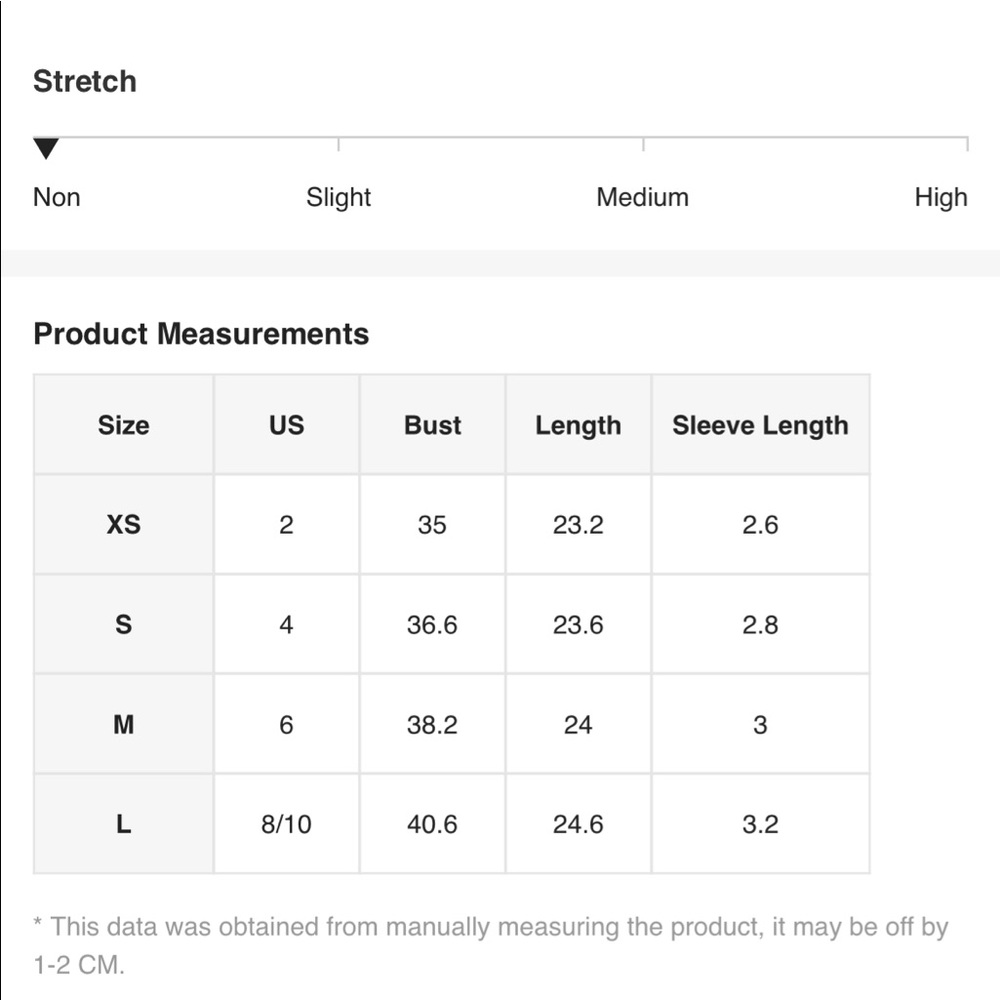Click the 8/10 US size cell
This screenshot has height=1000, width=1000.
pos(286,824)
